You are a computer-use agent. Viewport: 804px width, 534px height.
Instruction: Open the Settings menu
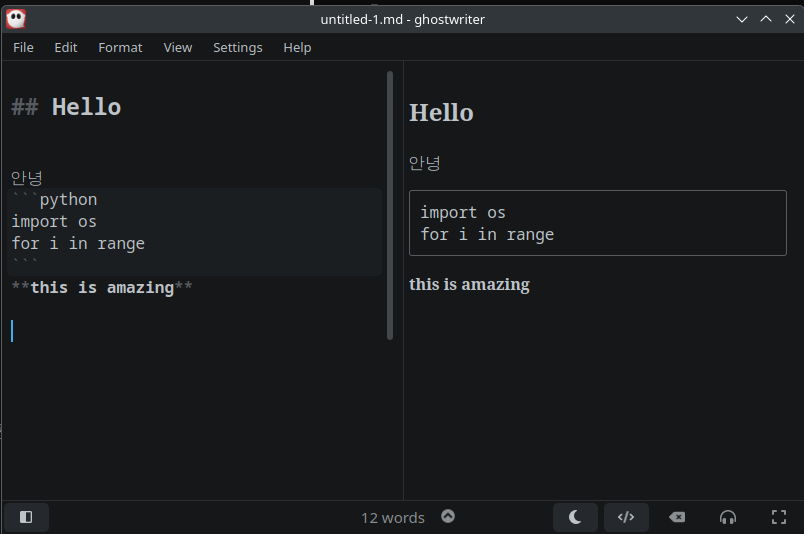click(237, 48)
